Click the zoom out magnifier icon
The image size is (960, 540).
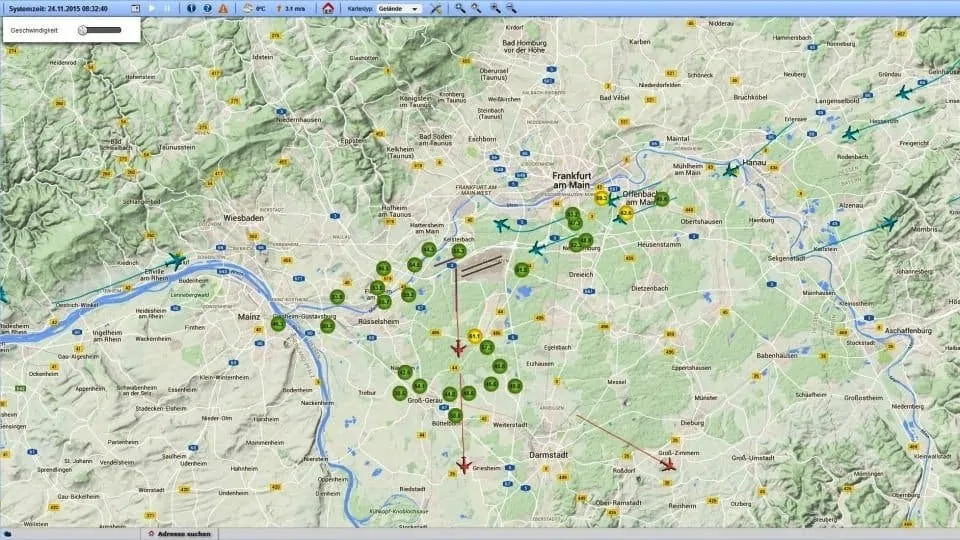pyautogui.click(x=511, y=8)
